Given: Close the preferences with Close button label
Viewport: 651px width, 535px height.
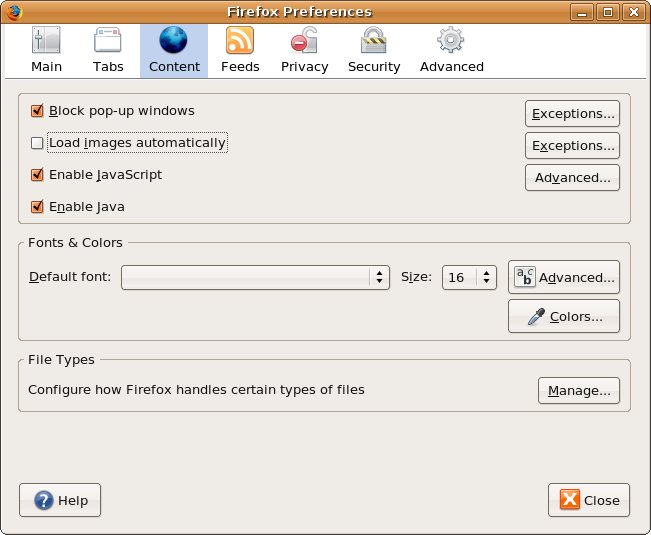Looking at the screenshot, I should (x=602, y=501).
